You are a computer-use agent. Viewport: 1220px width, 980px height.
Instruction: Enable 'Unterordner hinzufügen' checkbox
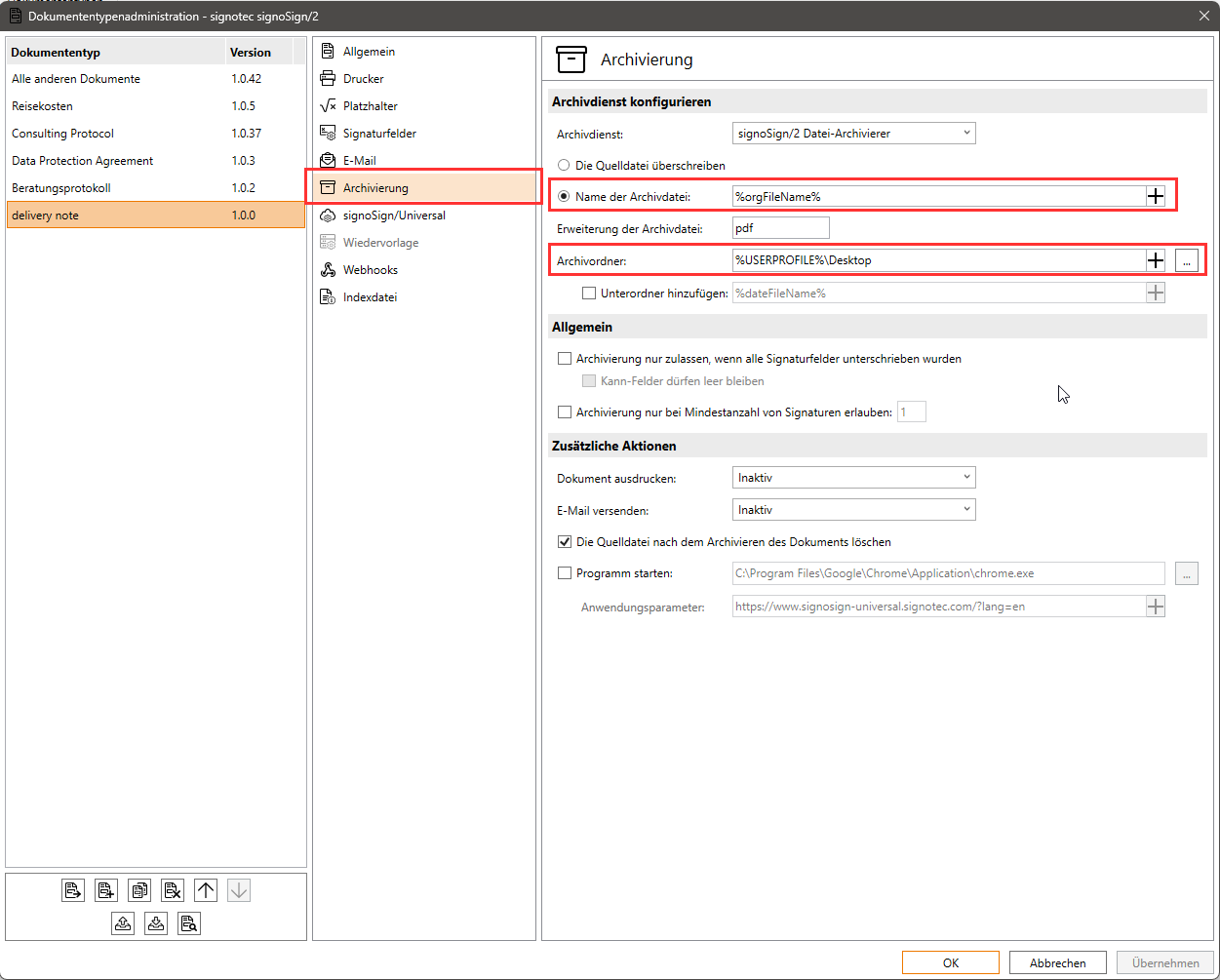pos(589,293)
